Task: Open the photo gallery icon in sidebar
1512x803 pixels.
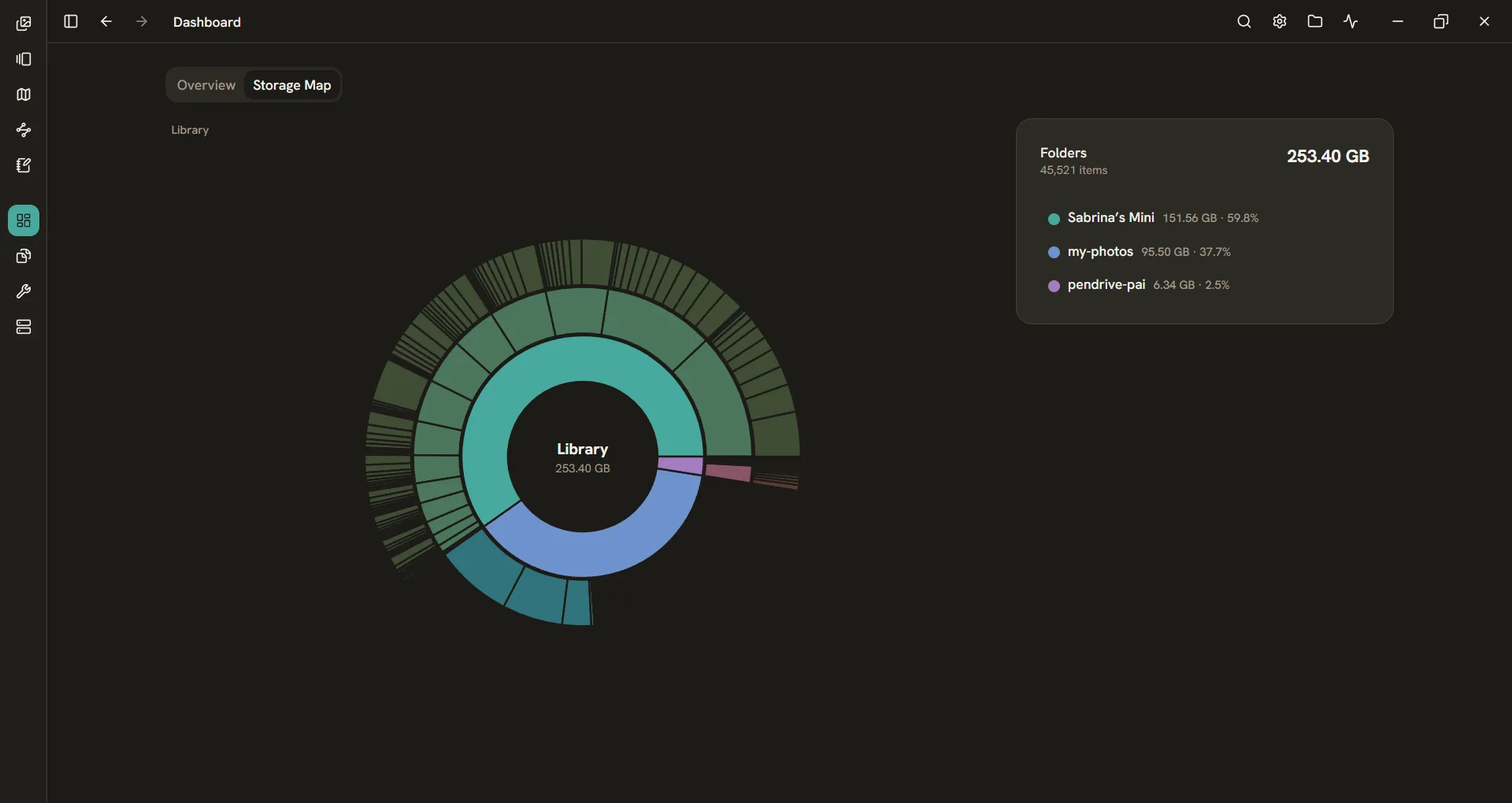Action: point(24,24)
